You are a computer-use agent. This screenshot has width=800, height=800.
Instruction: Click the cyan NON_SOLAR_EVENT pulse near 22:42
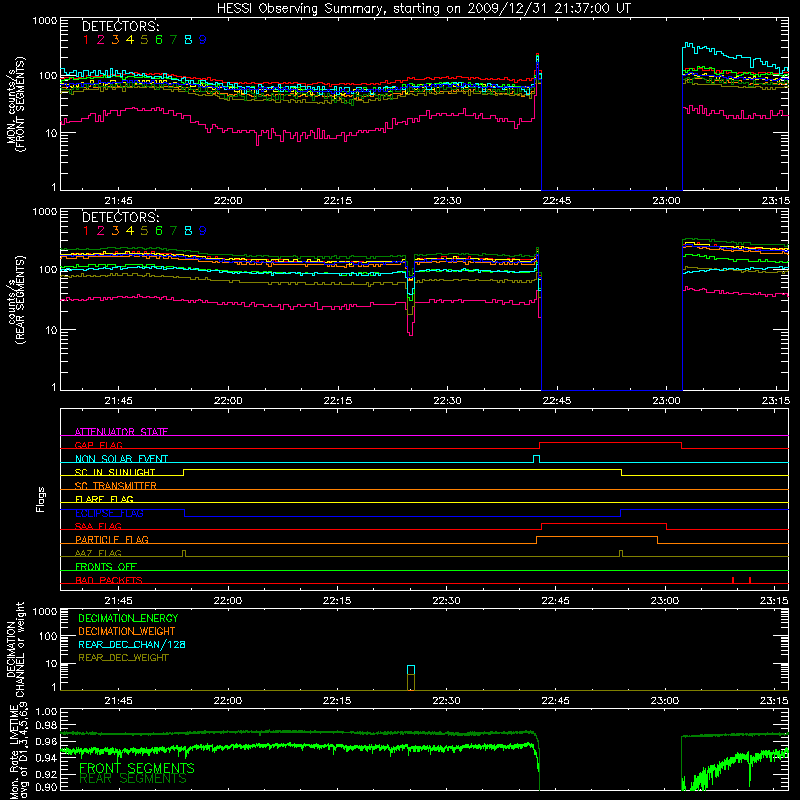536,459
